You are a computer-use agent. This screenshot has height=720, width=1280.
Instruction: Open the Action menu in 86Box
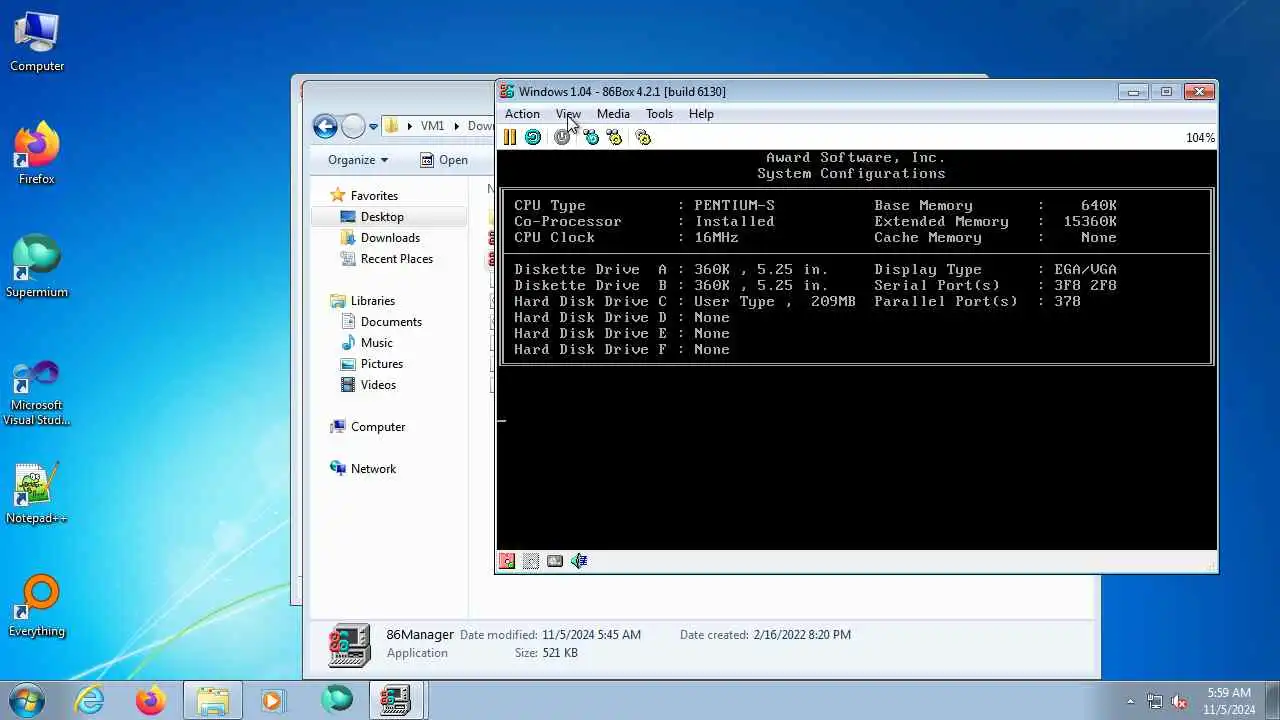[522, 114]
